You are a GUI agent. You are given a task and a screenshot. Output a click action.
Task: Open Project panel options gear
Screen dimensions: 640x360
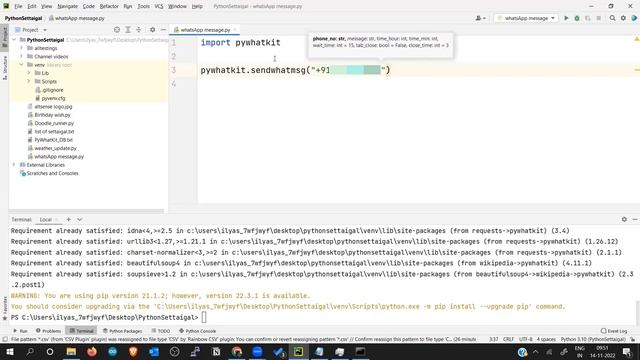(x=152, y=30)
